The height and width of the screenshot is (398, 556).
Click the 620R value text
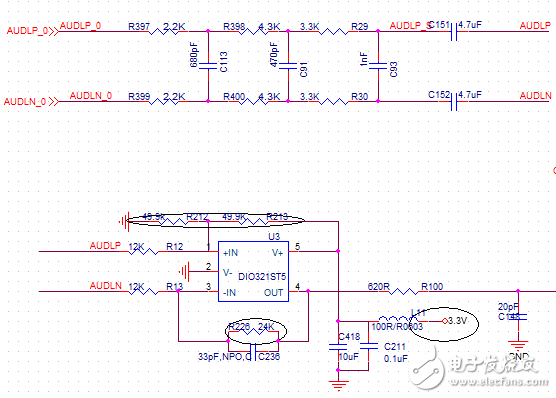pos(379,287)
